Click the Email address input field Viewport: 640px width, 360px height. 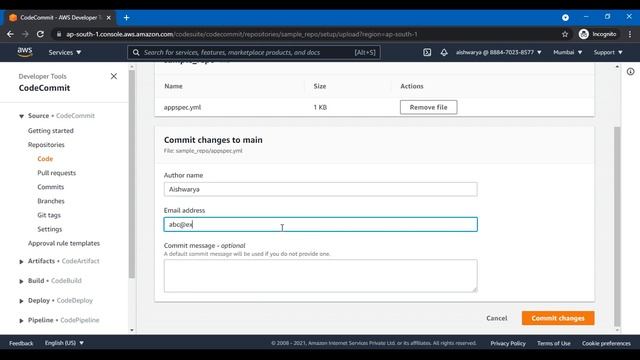(320, 224)
